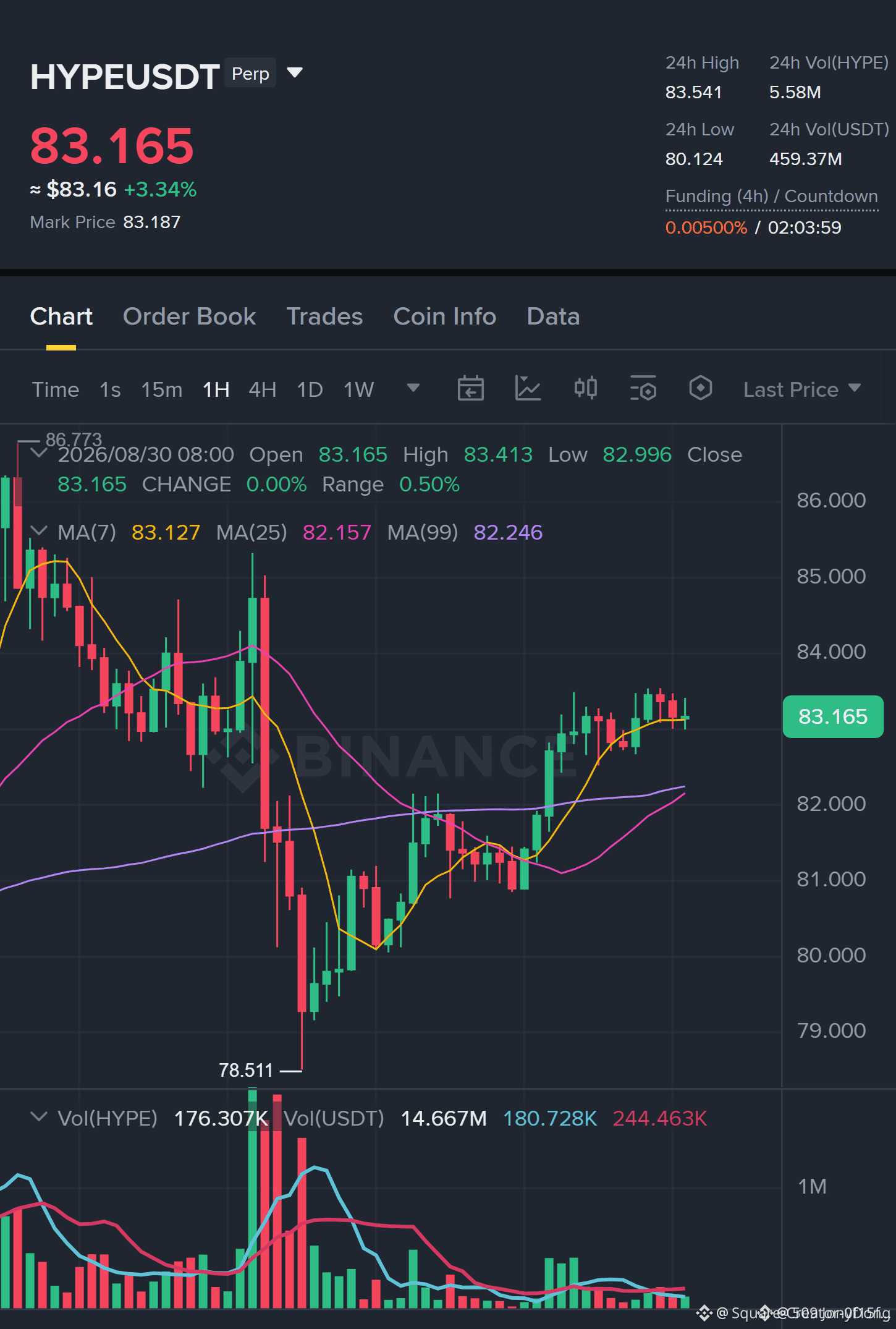This screenshot has height=1329, width=896.
Task: Collapse the MA indicator row chevron
Action: coord(39,531)
